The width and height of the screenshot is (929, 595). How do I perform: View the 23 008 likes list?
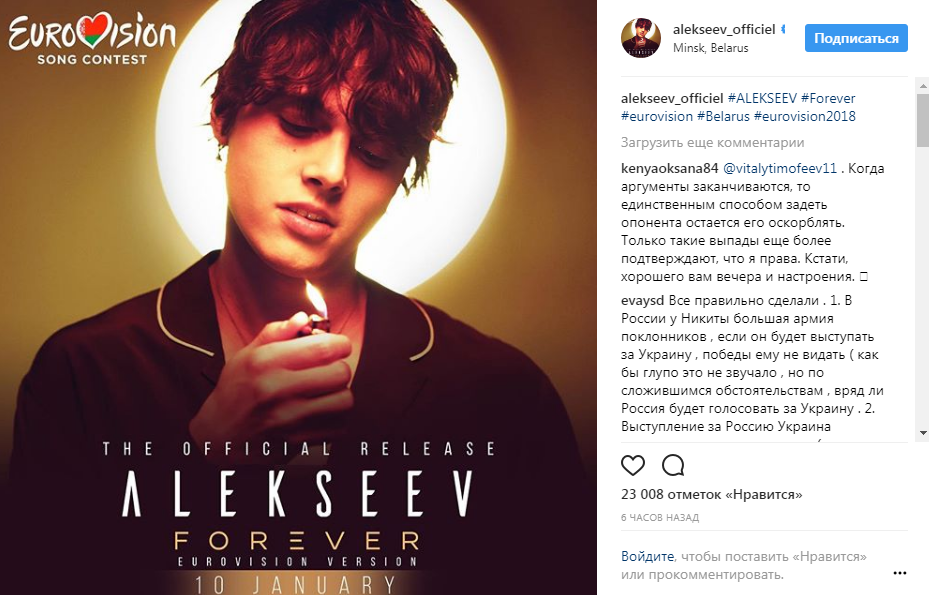712,494
